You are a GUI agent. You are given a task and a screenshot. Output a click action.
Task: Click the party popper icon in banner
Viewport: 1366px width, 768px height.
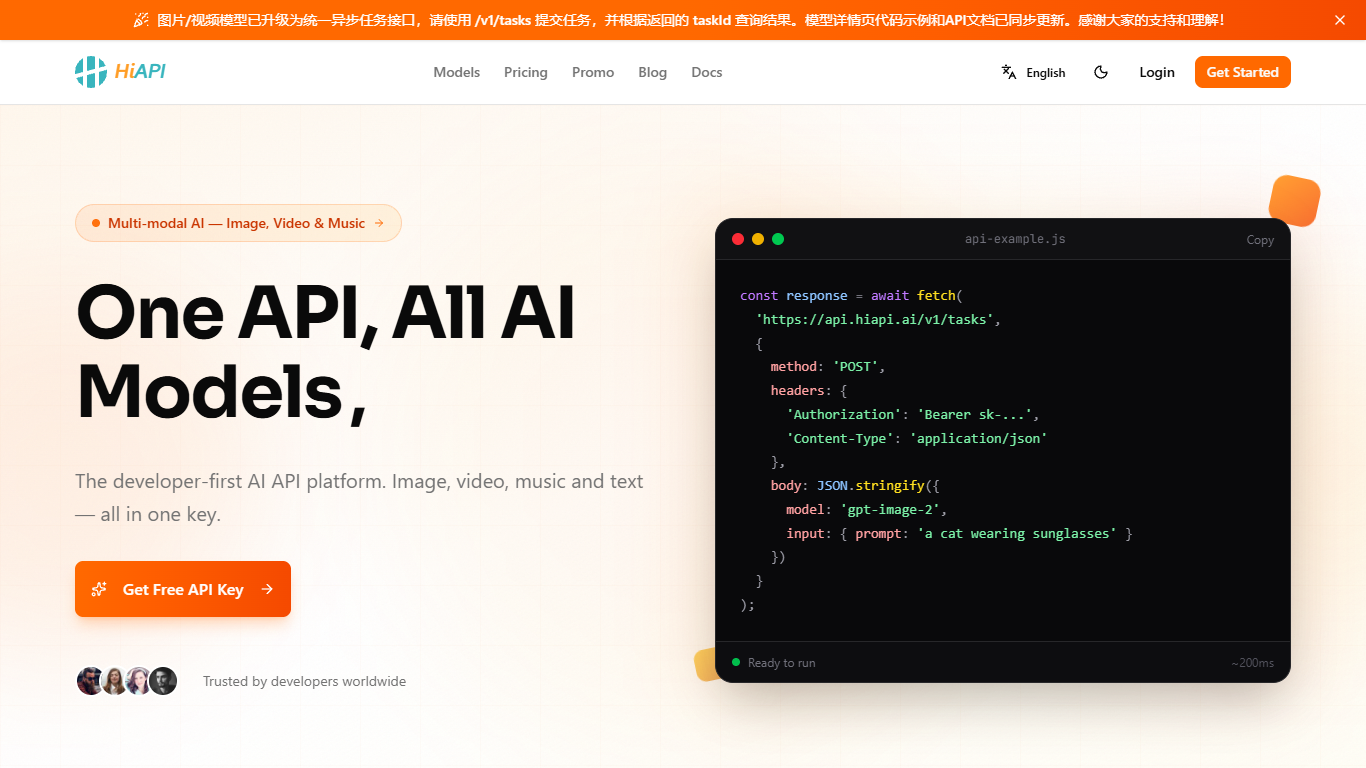141,20
